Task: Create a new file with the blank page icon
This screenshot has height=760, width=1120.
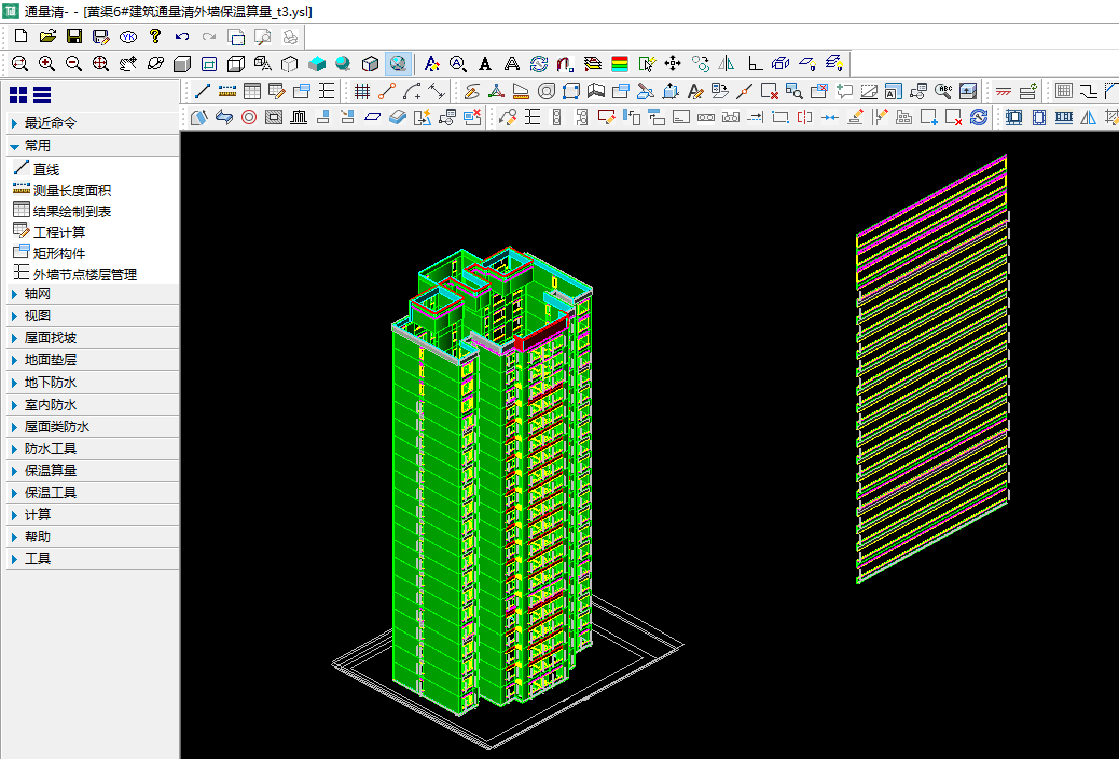Action: tap(21, 36)
